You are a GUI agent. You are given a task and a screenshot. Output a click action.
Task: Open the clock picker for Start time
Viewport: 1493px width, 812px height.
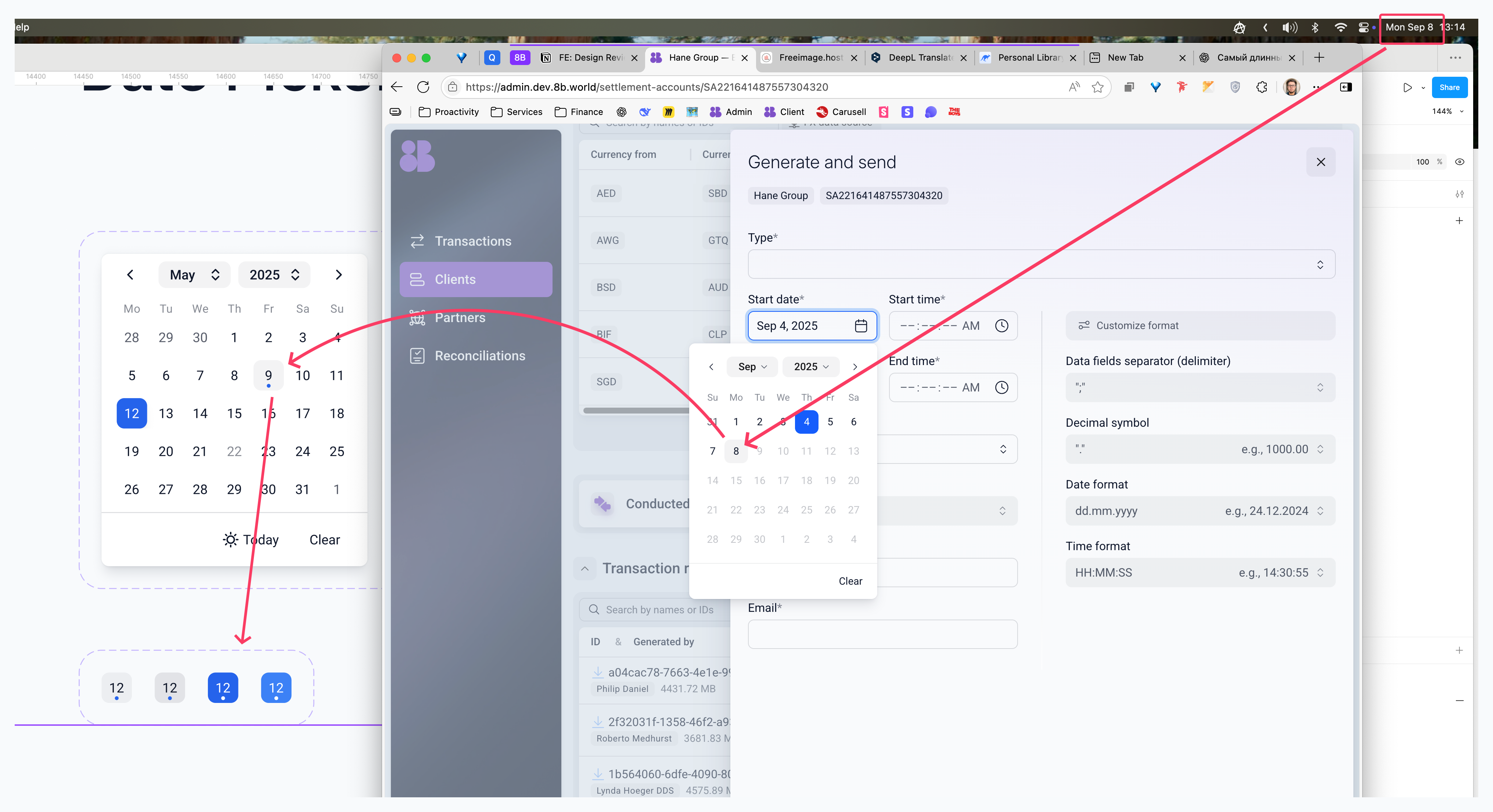coord(1001,326)
